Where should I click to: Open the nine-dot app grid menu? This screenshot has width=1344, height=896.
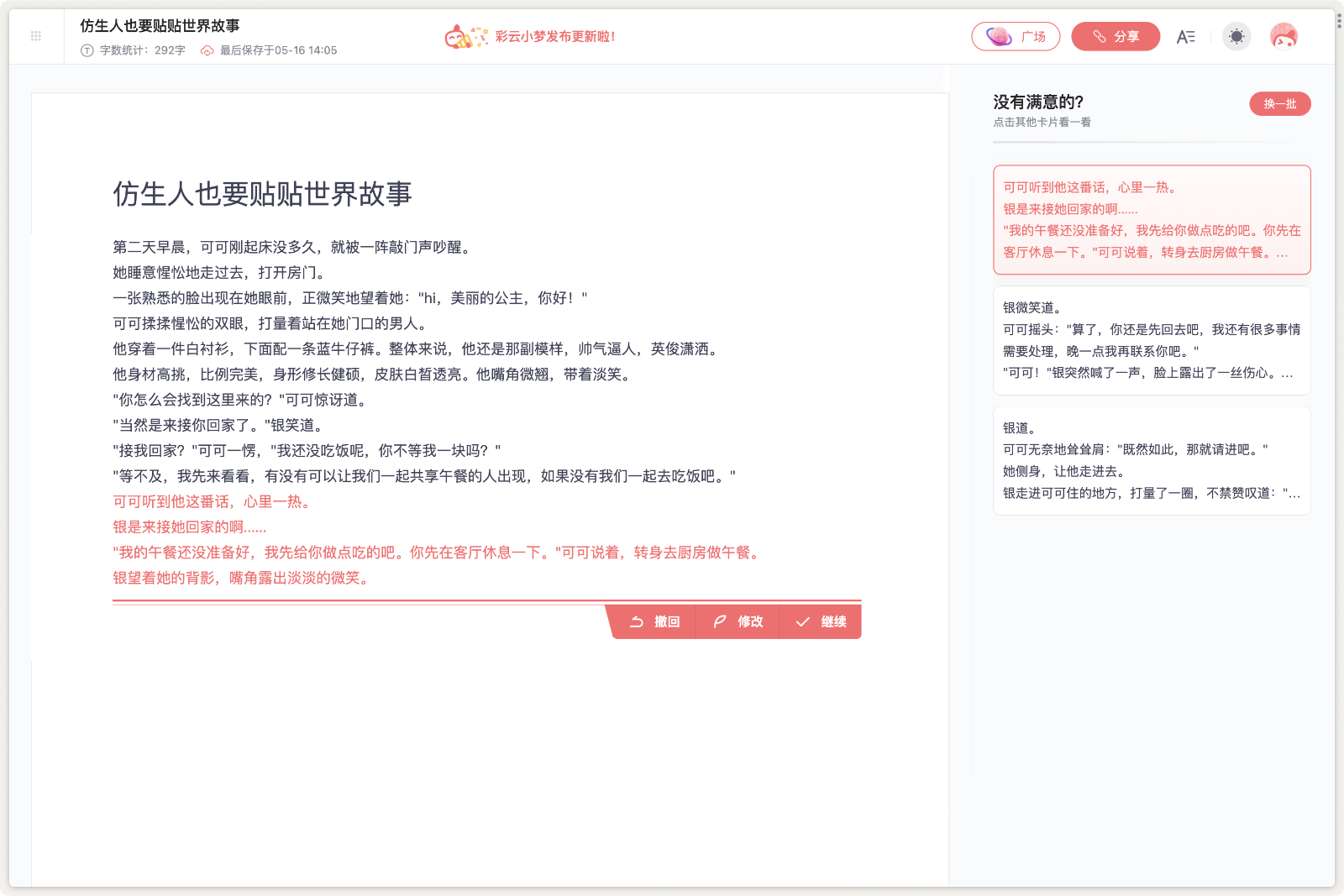[35, 34]
